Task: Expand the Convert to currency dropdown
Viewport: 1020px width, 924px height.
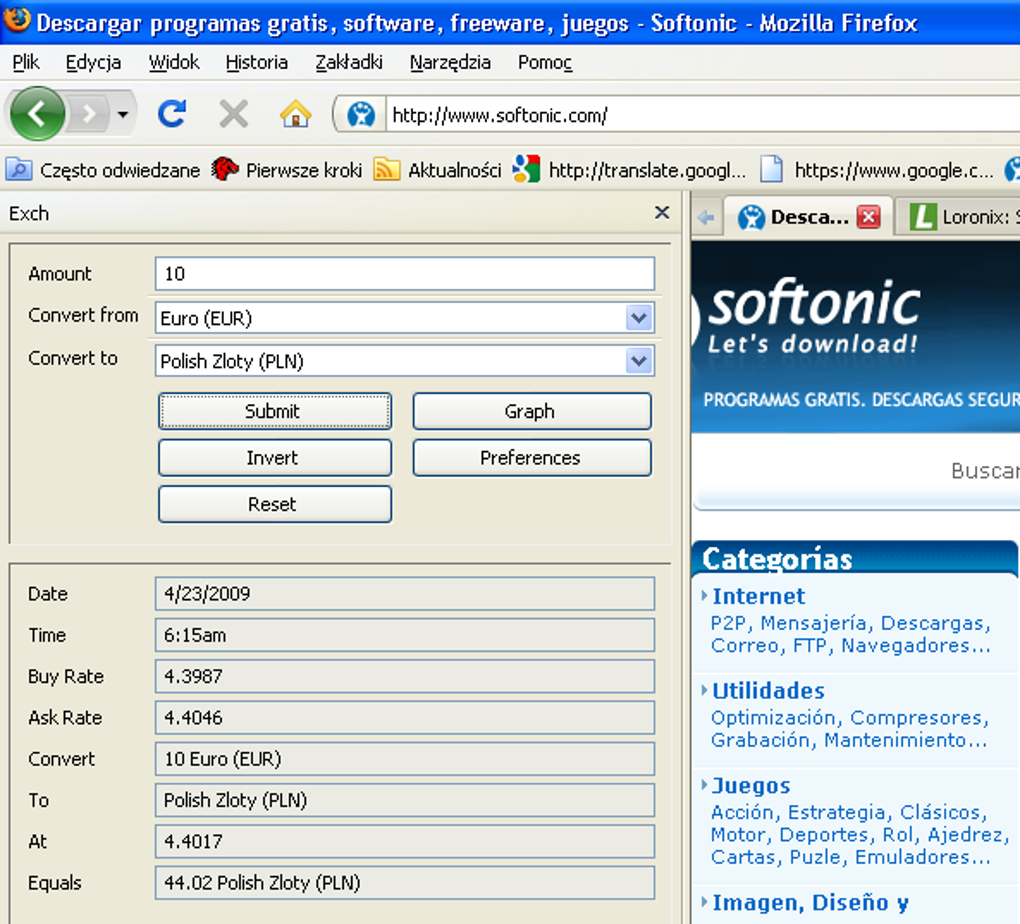Action: coord(638,361)
